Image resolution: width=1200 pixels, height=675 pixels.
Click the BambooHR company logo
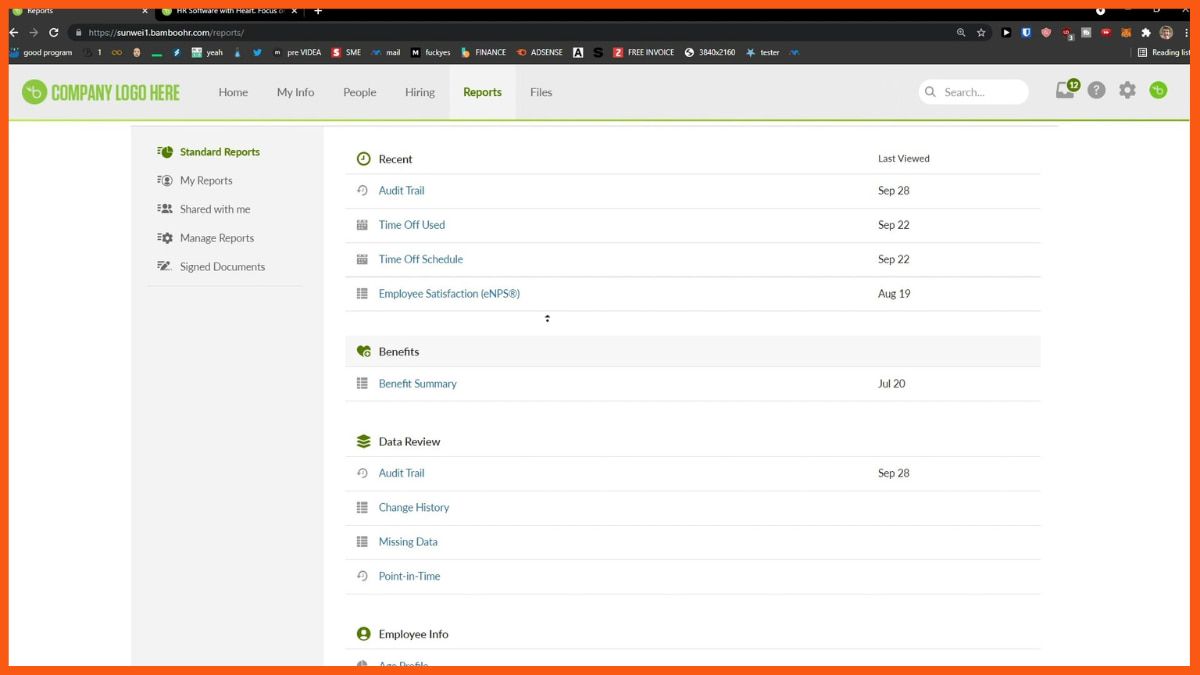(x=101, y=93)
